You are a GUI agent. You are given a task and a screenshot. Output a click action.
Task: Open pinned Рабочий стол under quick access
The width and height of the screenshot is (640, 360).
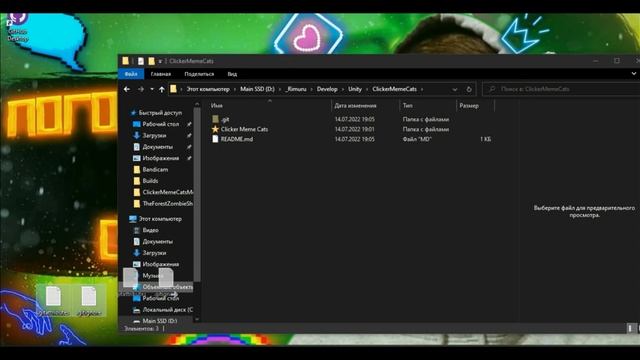point(160,124)
